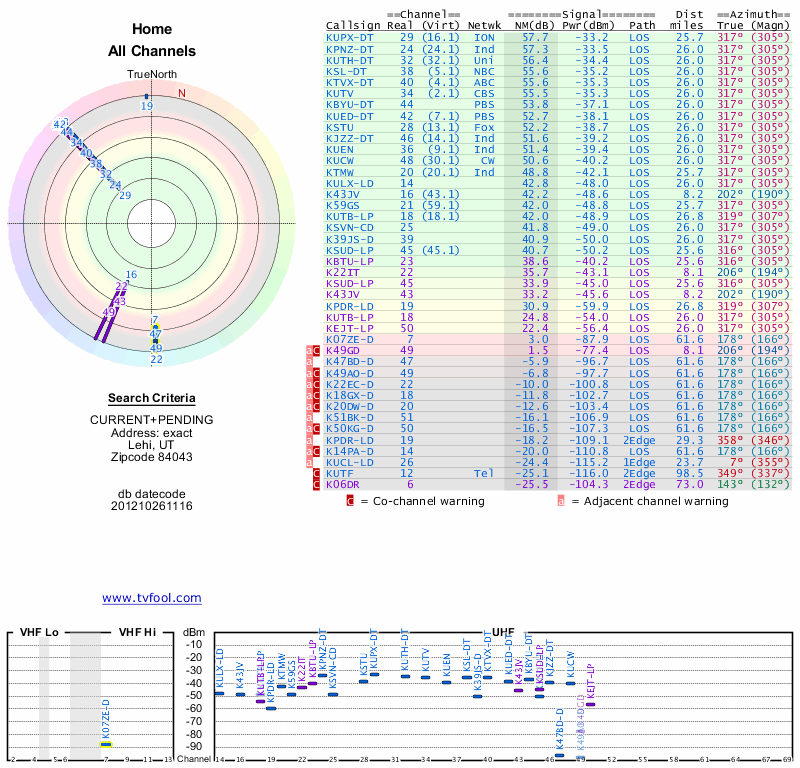
Task: Click the 'Path' column header
Action: (x=642, y=26)
